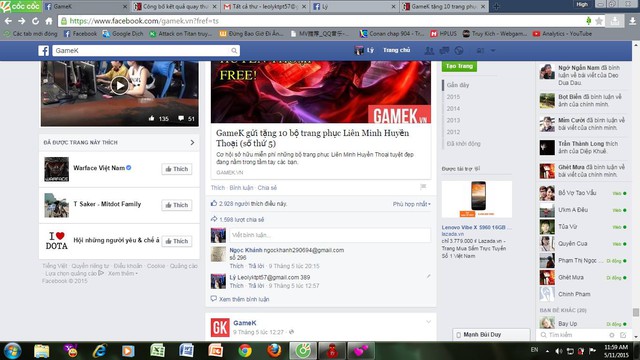
Task: Open Facebook notifications globe icon
Action: point(459,51)
